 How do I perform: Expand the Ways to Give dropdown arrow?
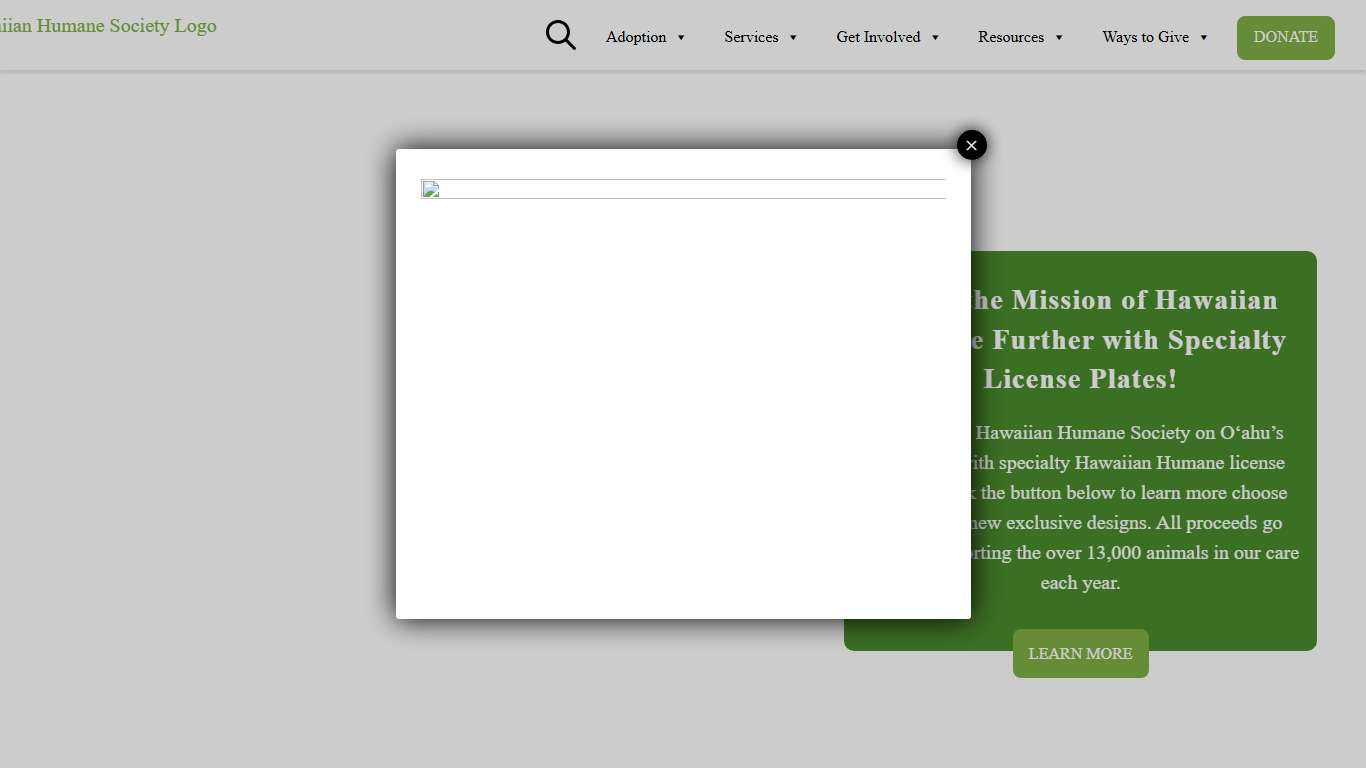tap(1204, 38)
